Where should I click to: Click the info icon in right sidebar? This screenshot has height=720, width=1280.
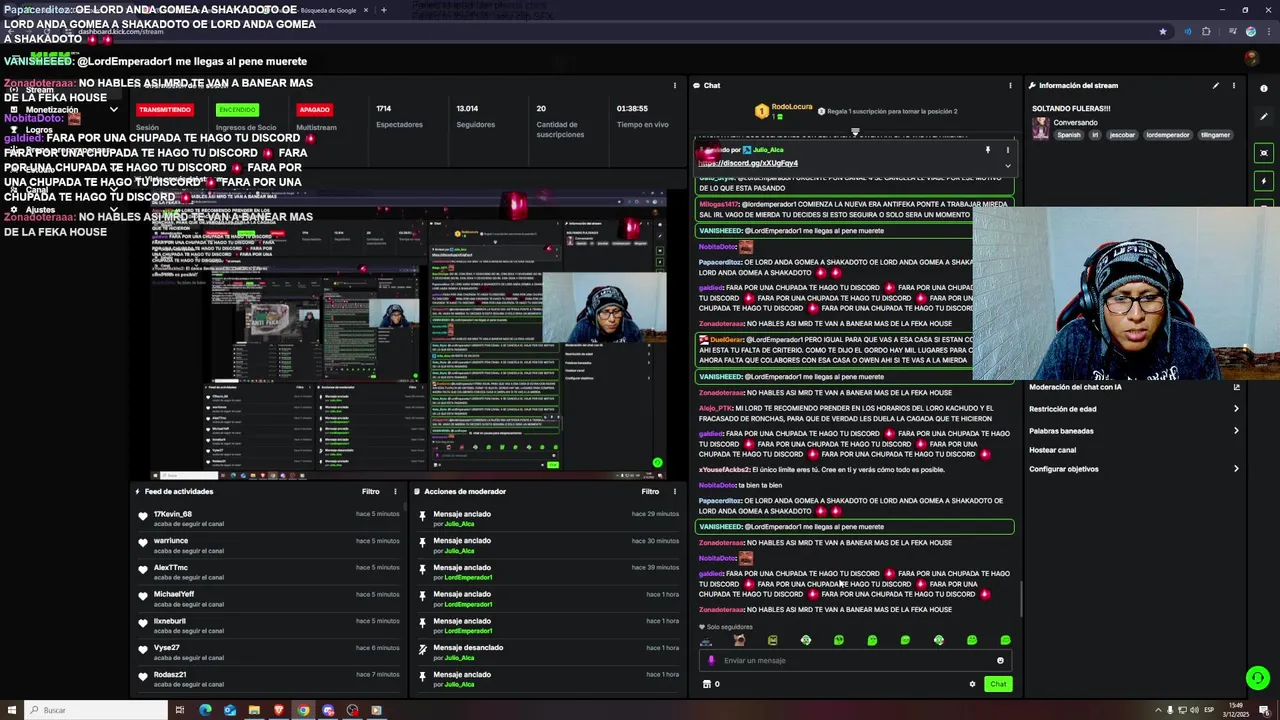pos(1264,89)
